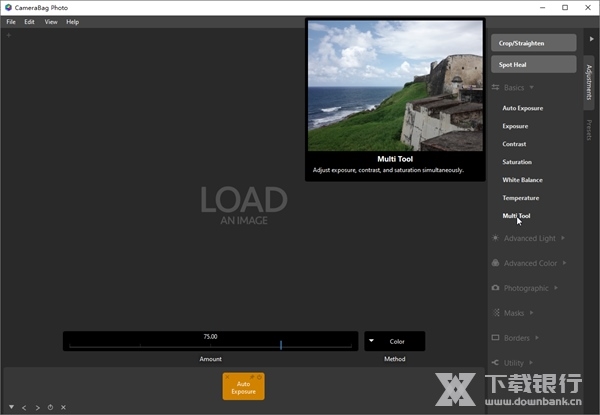The width and height of the screenshot is (600, 415).
Task: Click the Amount slider track
Action: click(210, 345)
